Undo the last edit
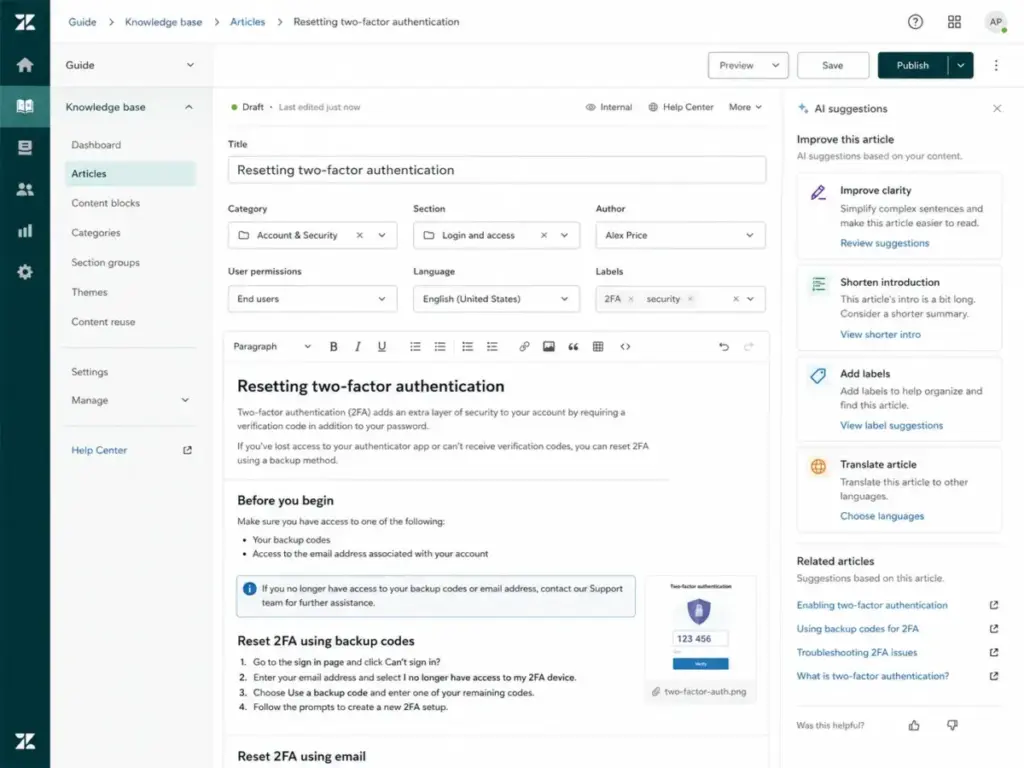The height and width of the screenshot is (768, 1024). pos(724,347)
